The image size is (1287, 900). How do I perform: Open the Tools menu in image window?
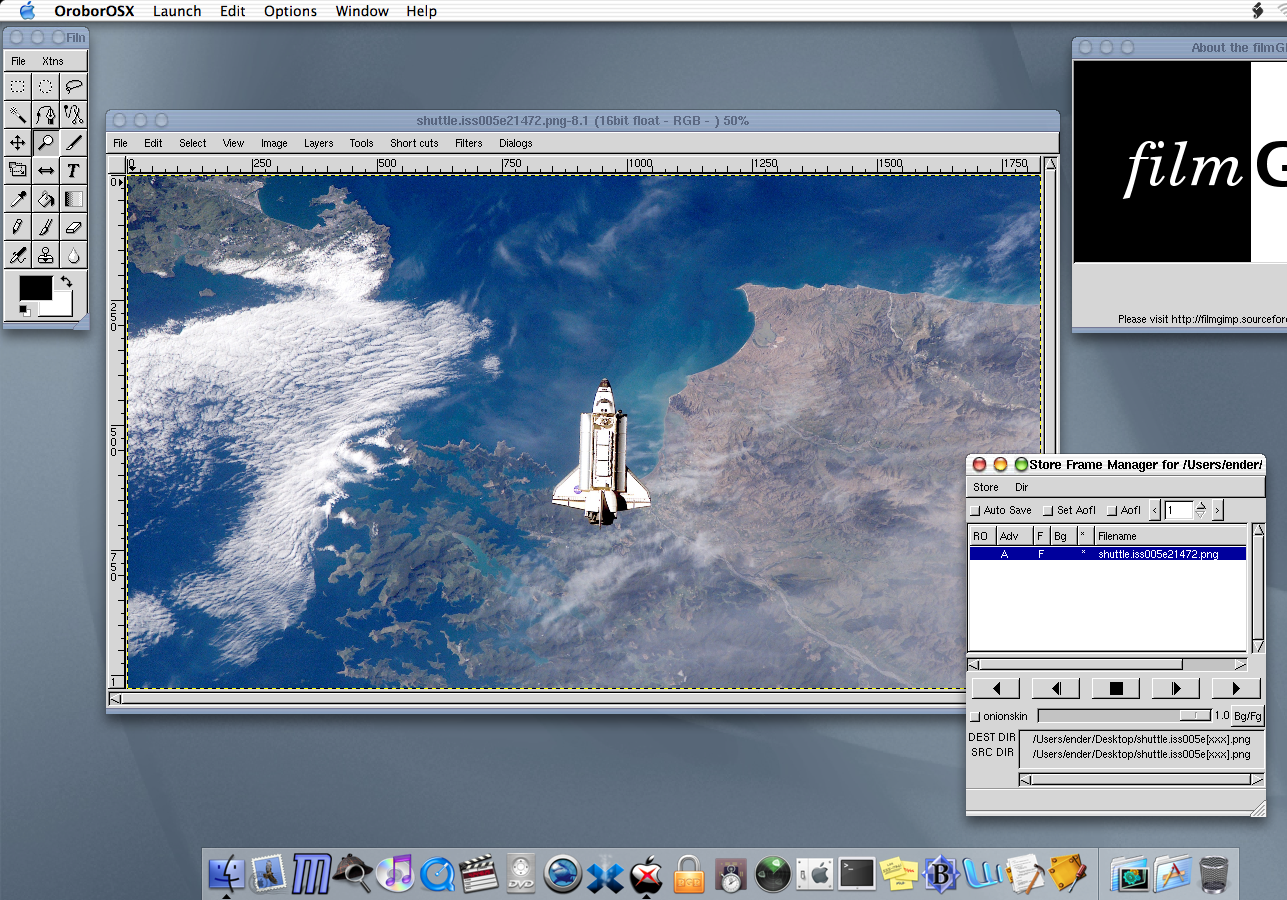coord(362,143)
